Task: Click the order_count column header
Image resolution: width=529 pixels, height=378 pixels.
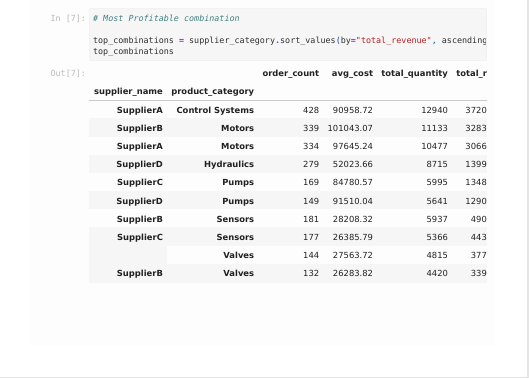Action: click(x=290, y=73)
